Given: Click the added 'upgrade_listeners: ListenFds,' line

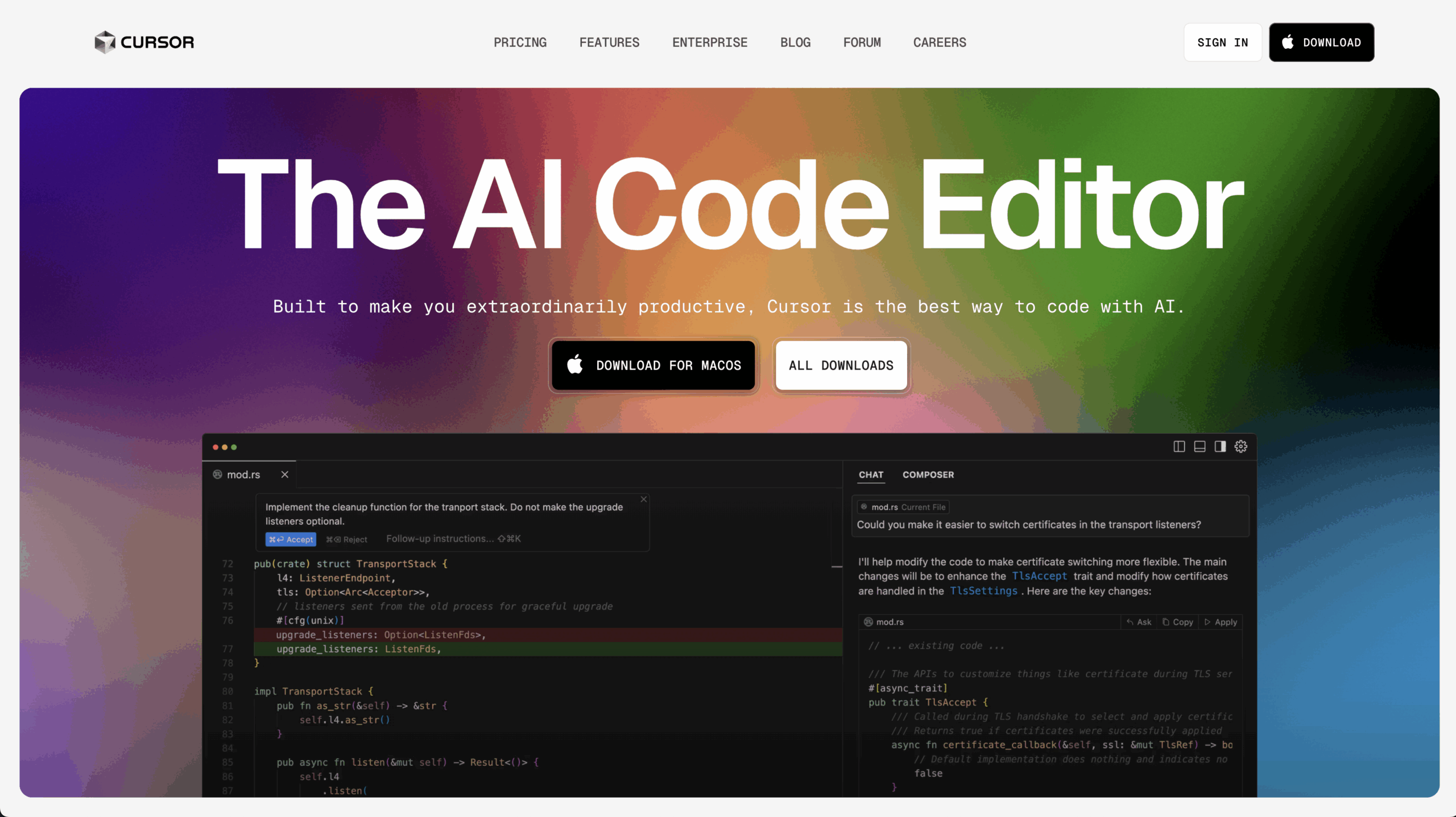Looking at the screenshot, I should (x=548, y=649).
